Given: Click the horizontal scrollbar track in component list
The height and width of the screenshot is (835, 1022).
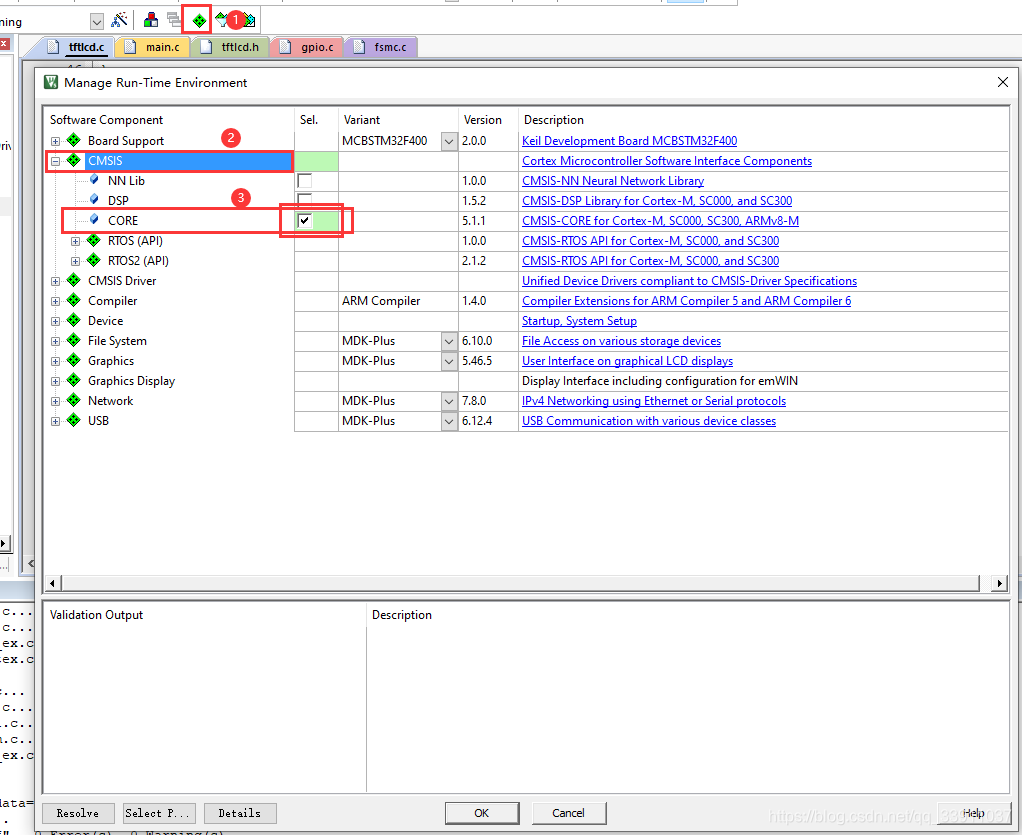Looking at the screenshot, I should coord(520,583).
